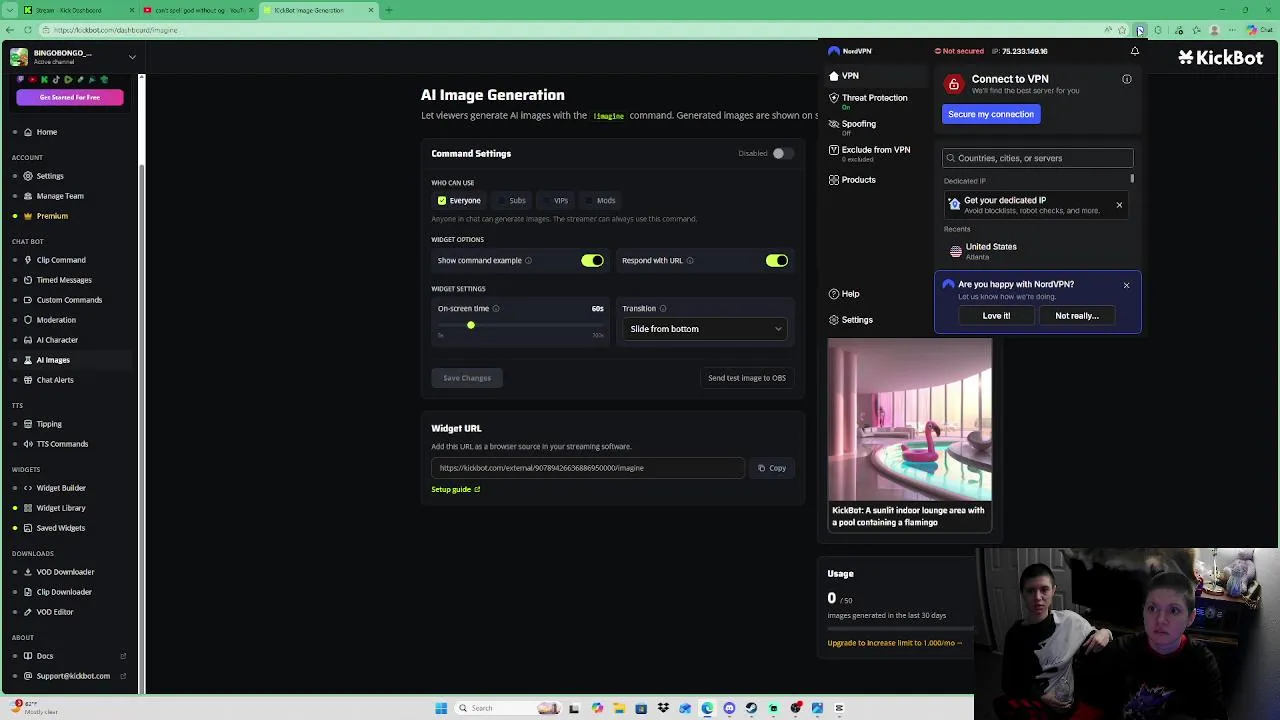Check the Subs checkbox

point(502,201)
